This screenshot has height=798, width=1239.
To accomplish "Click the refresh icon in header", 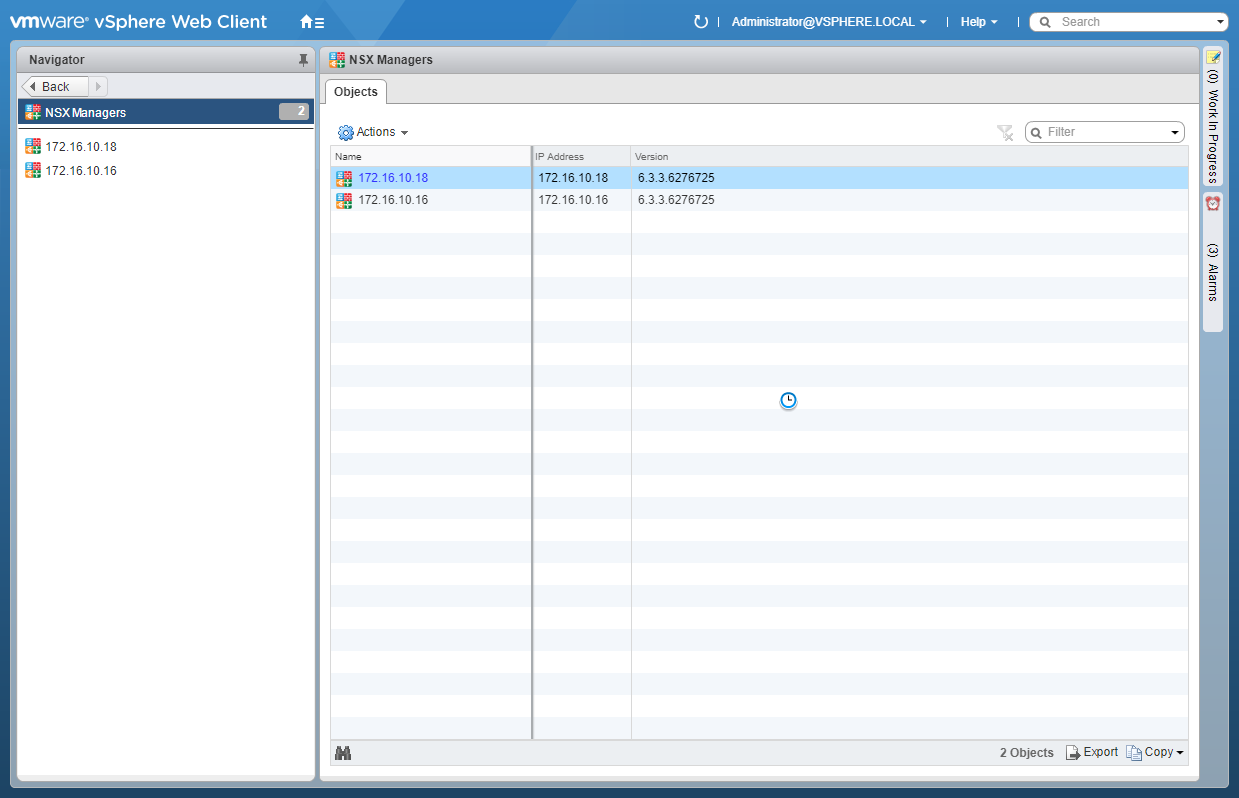I will pyautogui.click(x=700, y=22).
